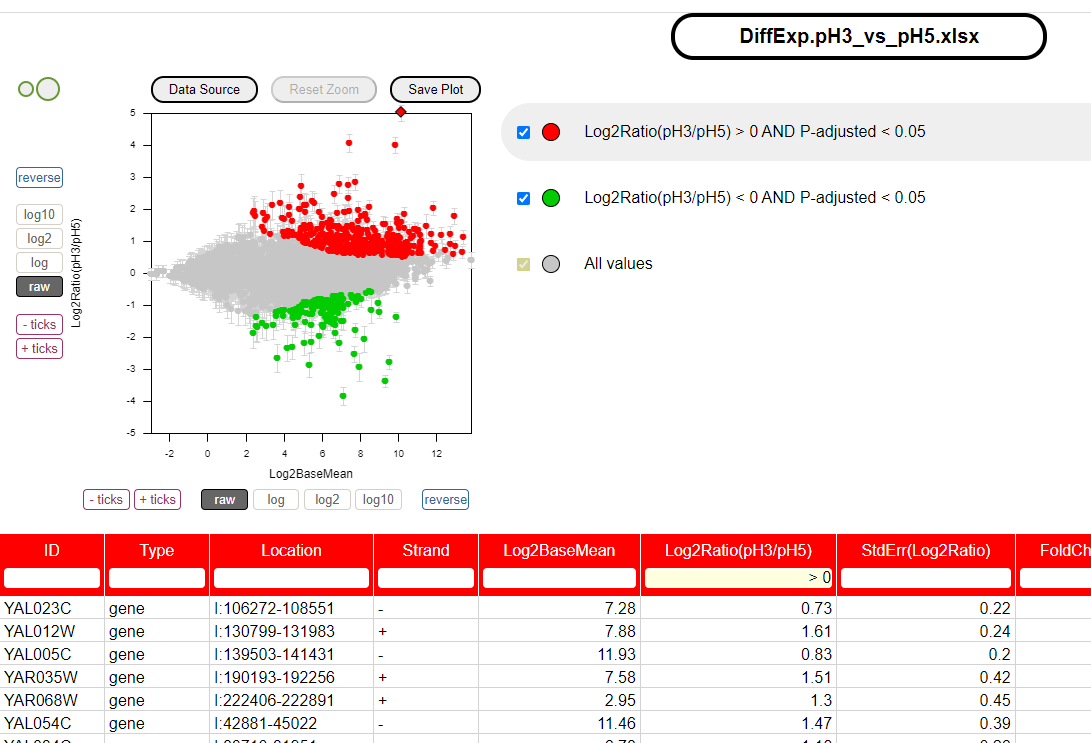
Task: Toggle the red Log2Ratio > 0 series checkbox
Action: click(x=524, y=132)
